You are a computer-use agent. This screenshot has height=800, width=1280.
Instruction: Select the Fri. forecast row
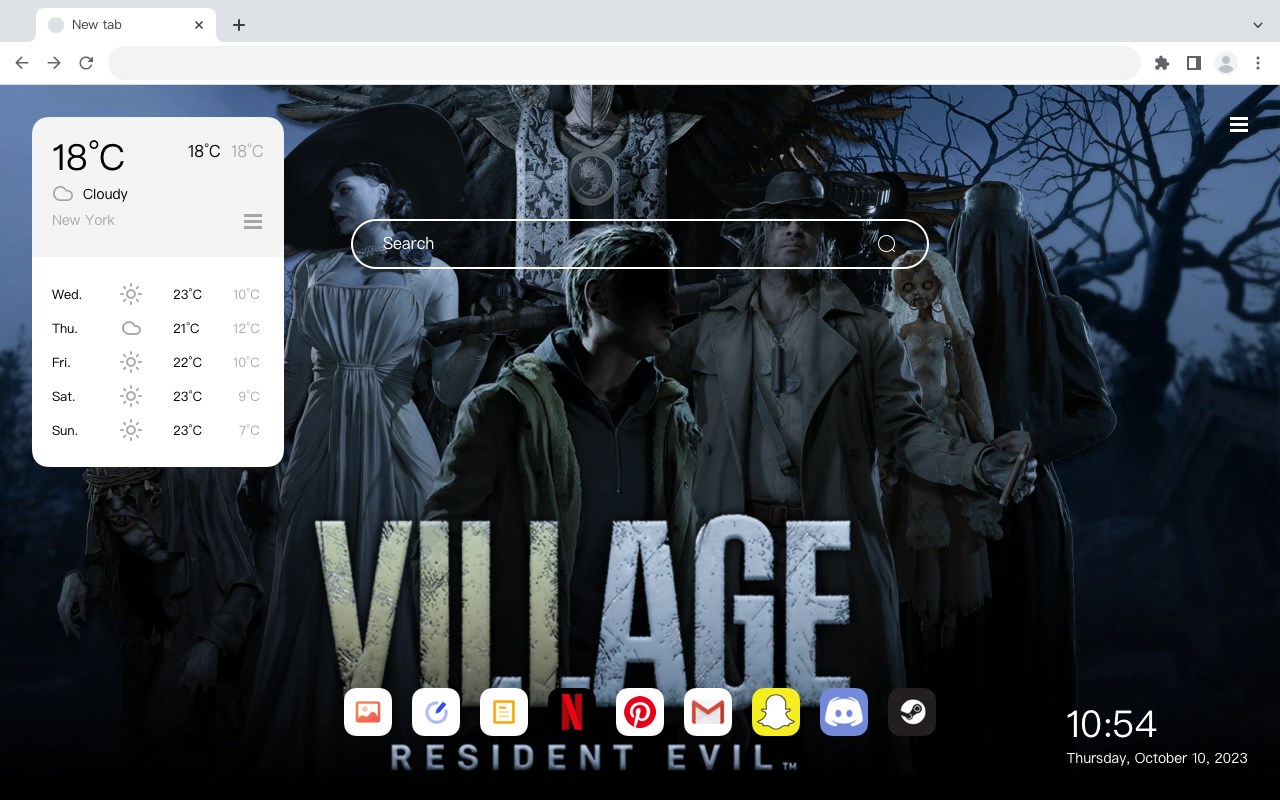(157, 362)
